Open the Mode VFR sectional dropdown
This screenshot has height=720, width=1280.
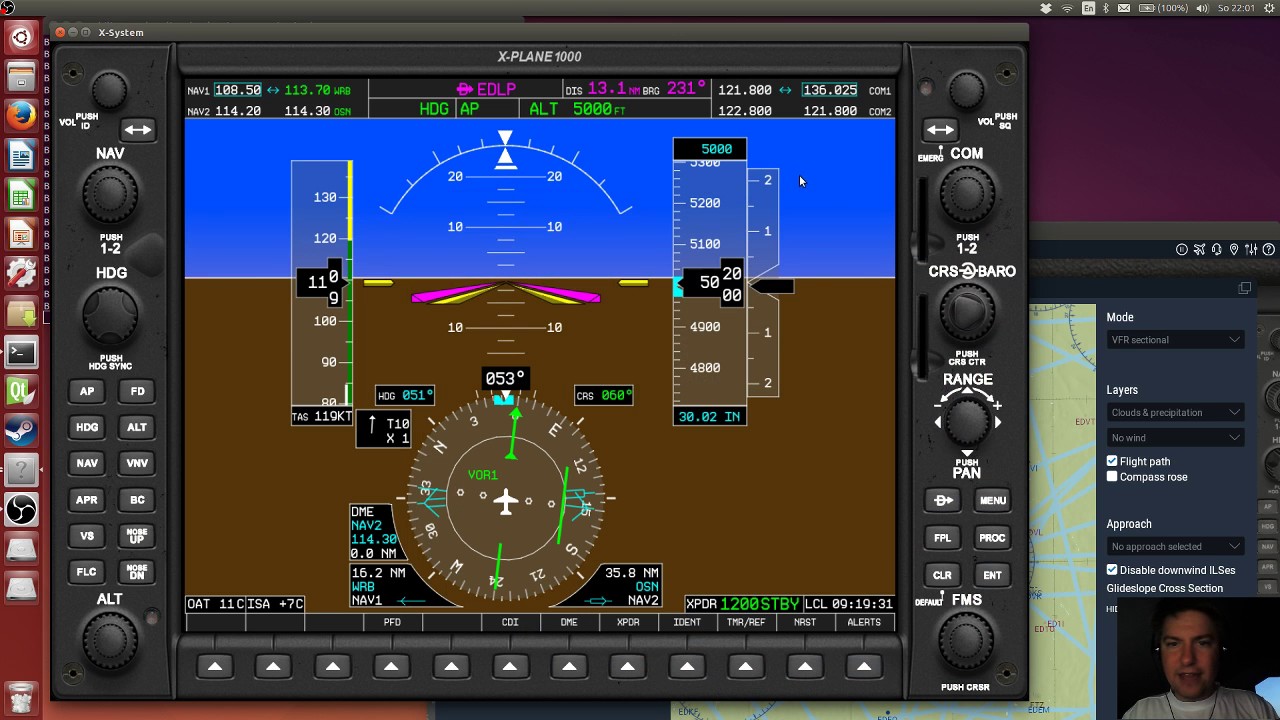tap(1175, 340)
